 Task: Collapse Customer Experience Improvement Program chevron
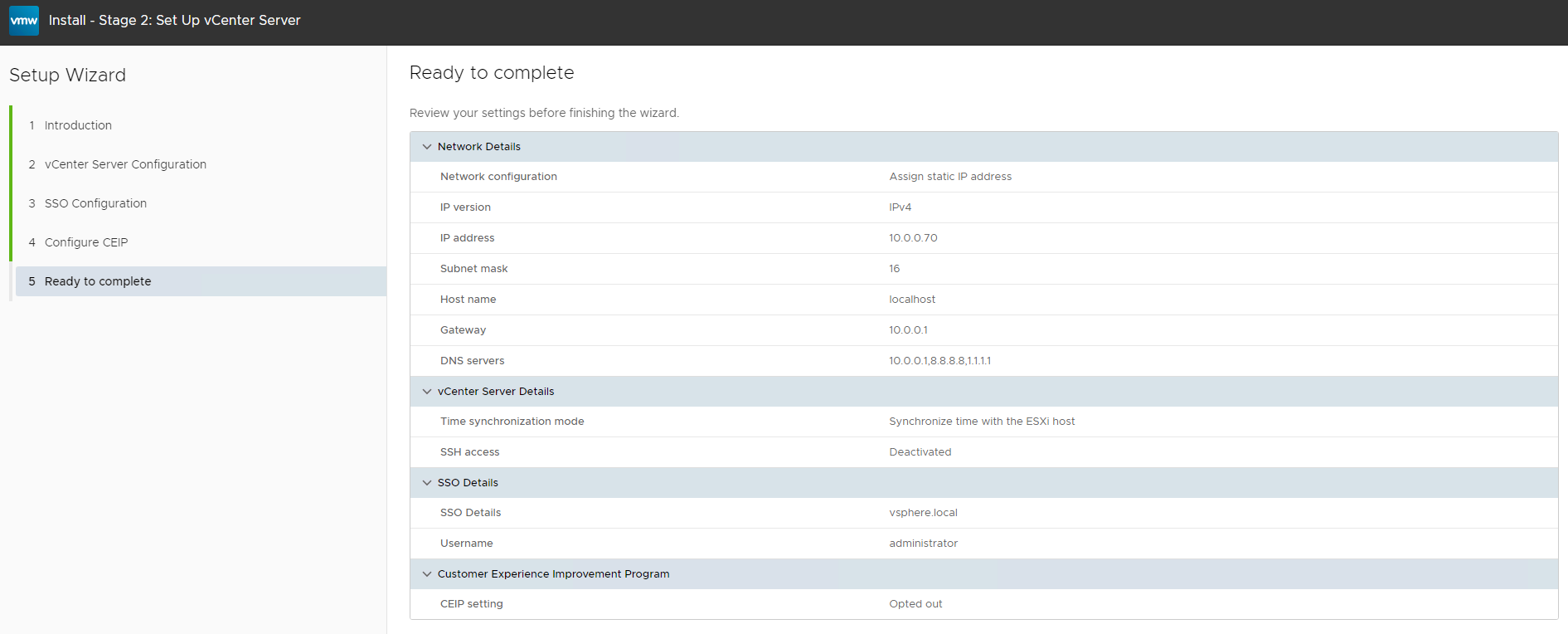coord(427,574)
